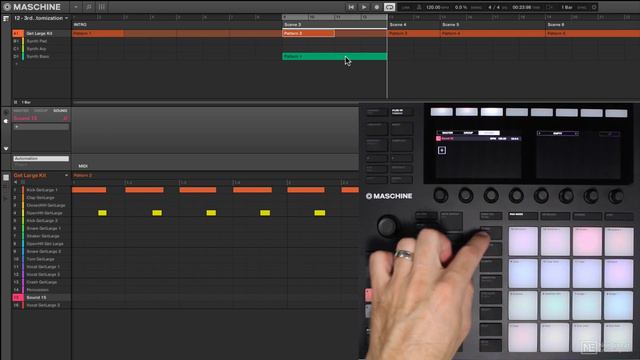This screenshot has height=360, width=640.
Task: Click the first Kick GetLarge 1 note
Action: tap(89, 190)
